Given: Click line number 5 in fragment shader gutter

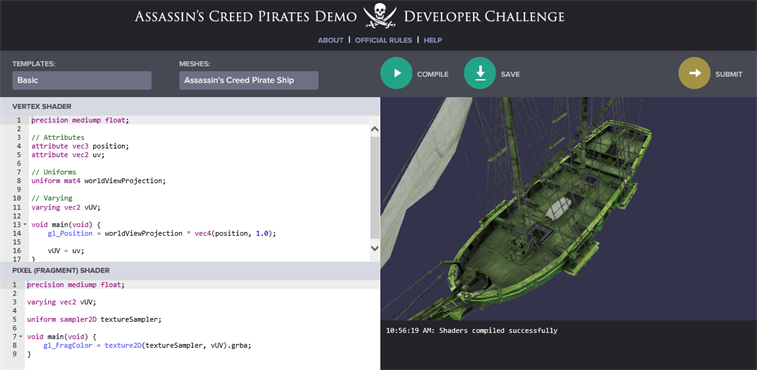Looking at the screenshot, I should tap(14, 319).
